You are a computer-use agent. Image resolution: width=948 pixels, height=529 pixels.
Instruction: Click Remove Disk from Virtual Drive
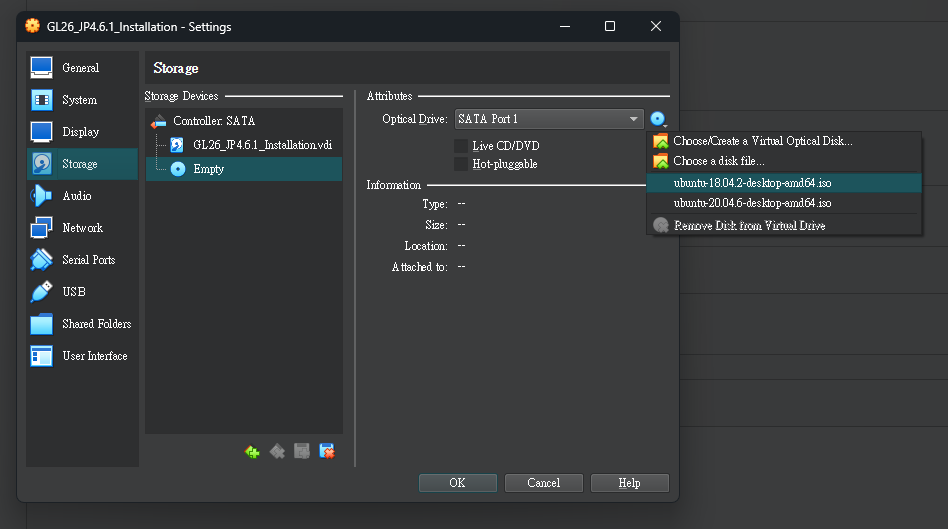[749, 226]
